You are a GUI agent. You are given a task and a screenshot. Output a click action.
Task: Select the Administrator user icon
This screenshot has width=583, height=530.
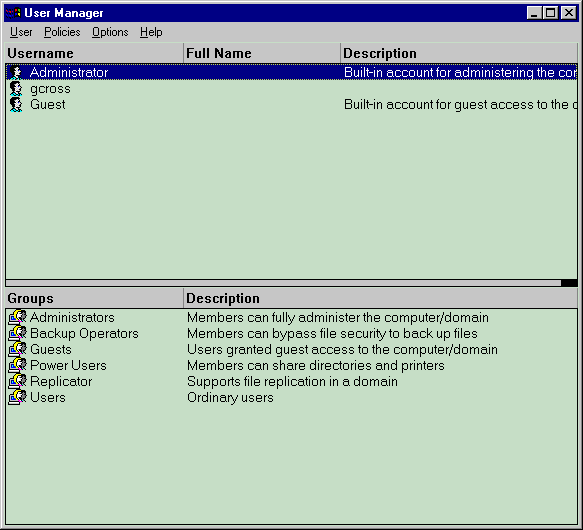(16, 73)
